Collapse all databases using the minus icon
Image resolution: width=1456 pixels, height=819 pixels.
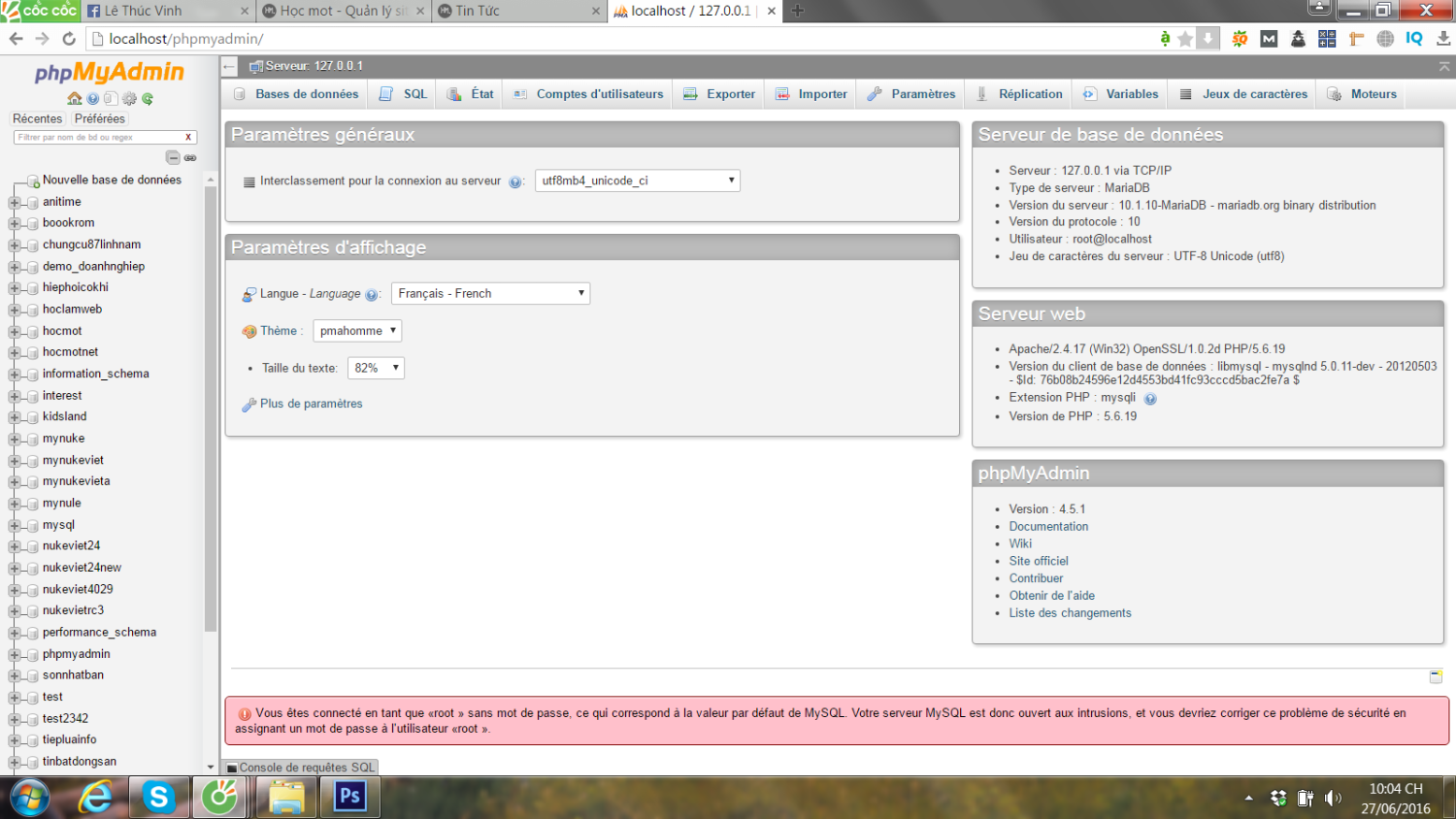173,157
